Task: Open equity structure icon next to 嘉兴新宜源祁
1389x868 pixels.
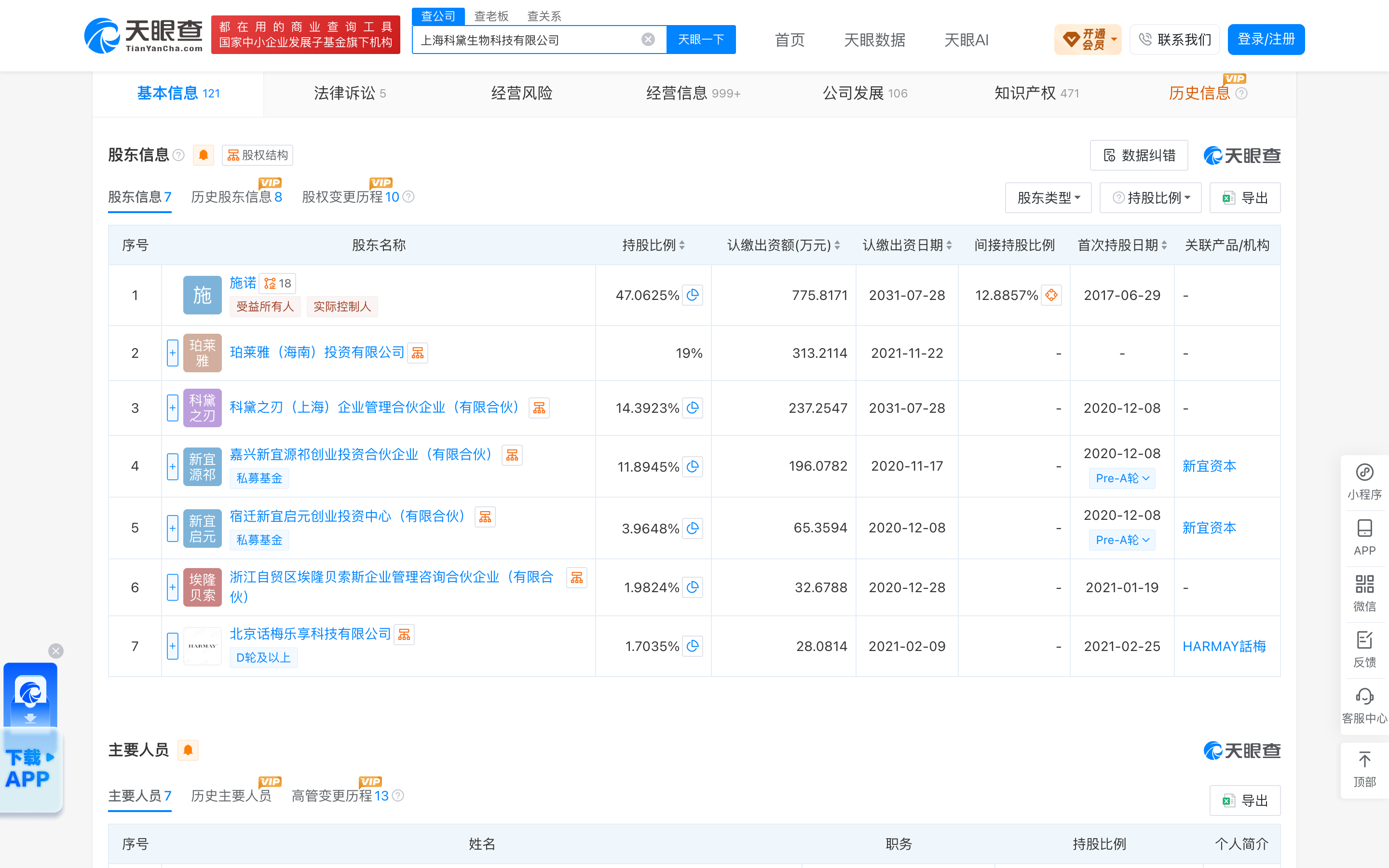Action: [x=512, y=455]
